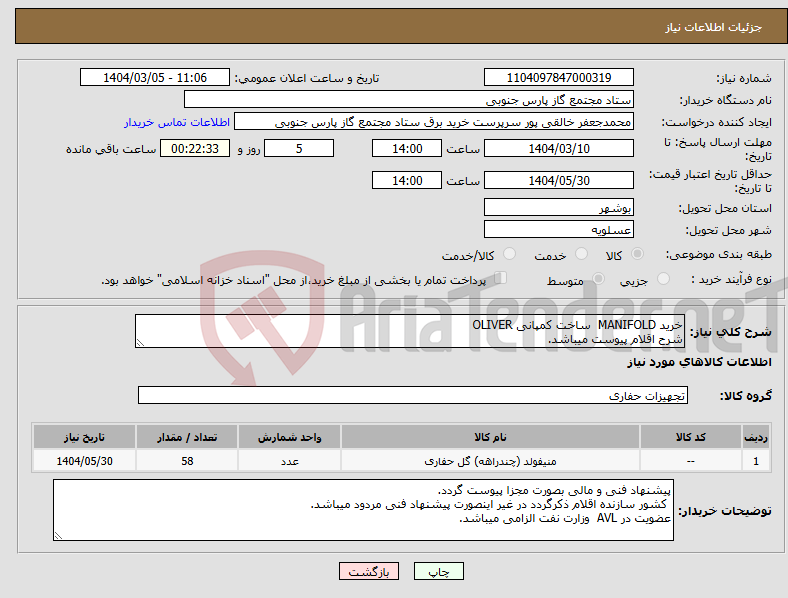Open اطلاعات تماس خریدار link

tap(177, 122)
